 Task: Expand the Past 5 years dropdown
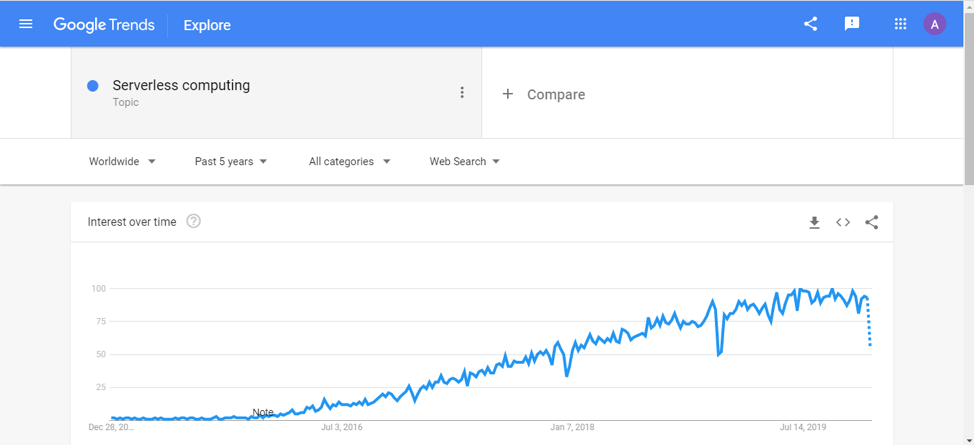point(231,162)
